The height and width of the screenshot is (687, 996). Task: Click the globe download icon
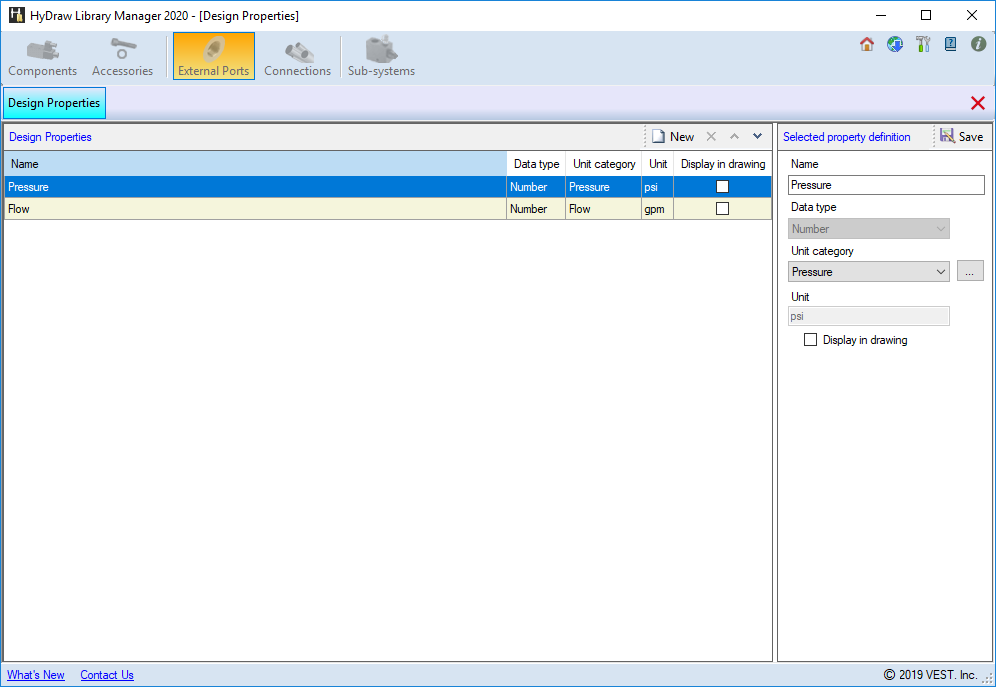pos(895,44)
